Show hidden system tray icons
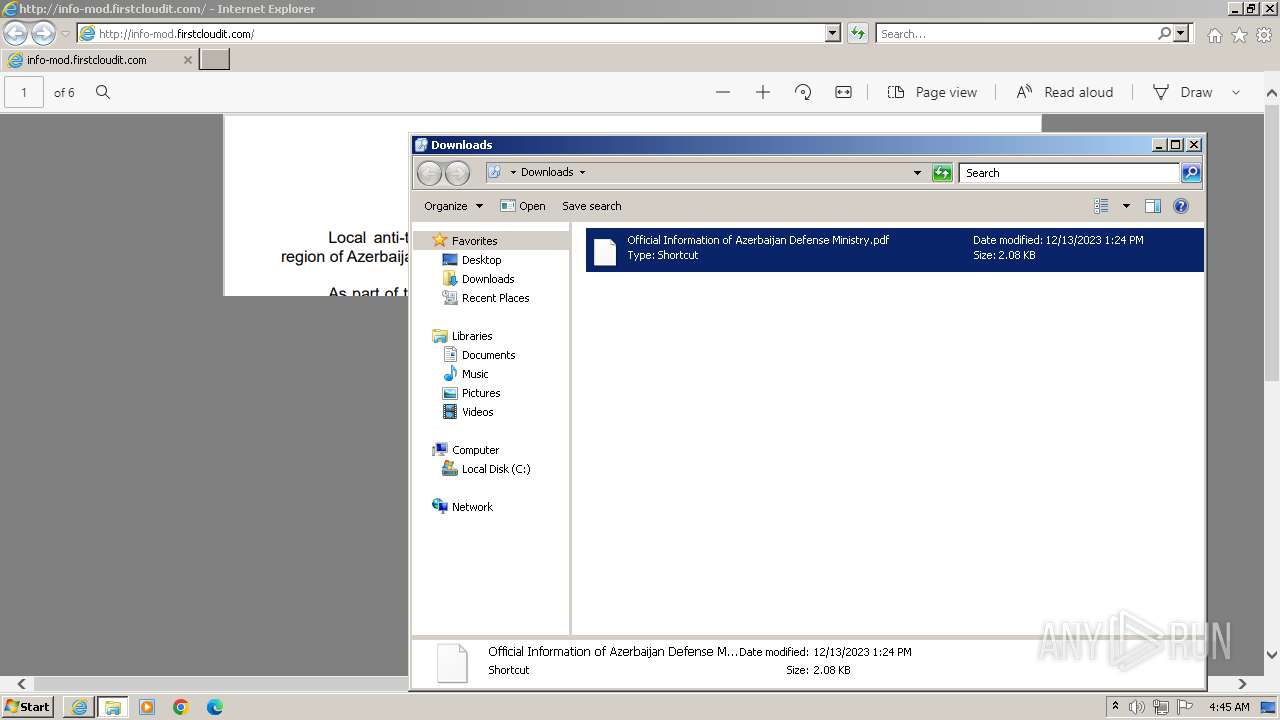The width and height of the screenshot is (1280, 720). 1115,707
